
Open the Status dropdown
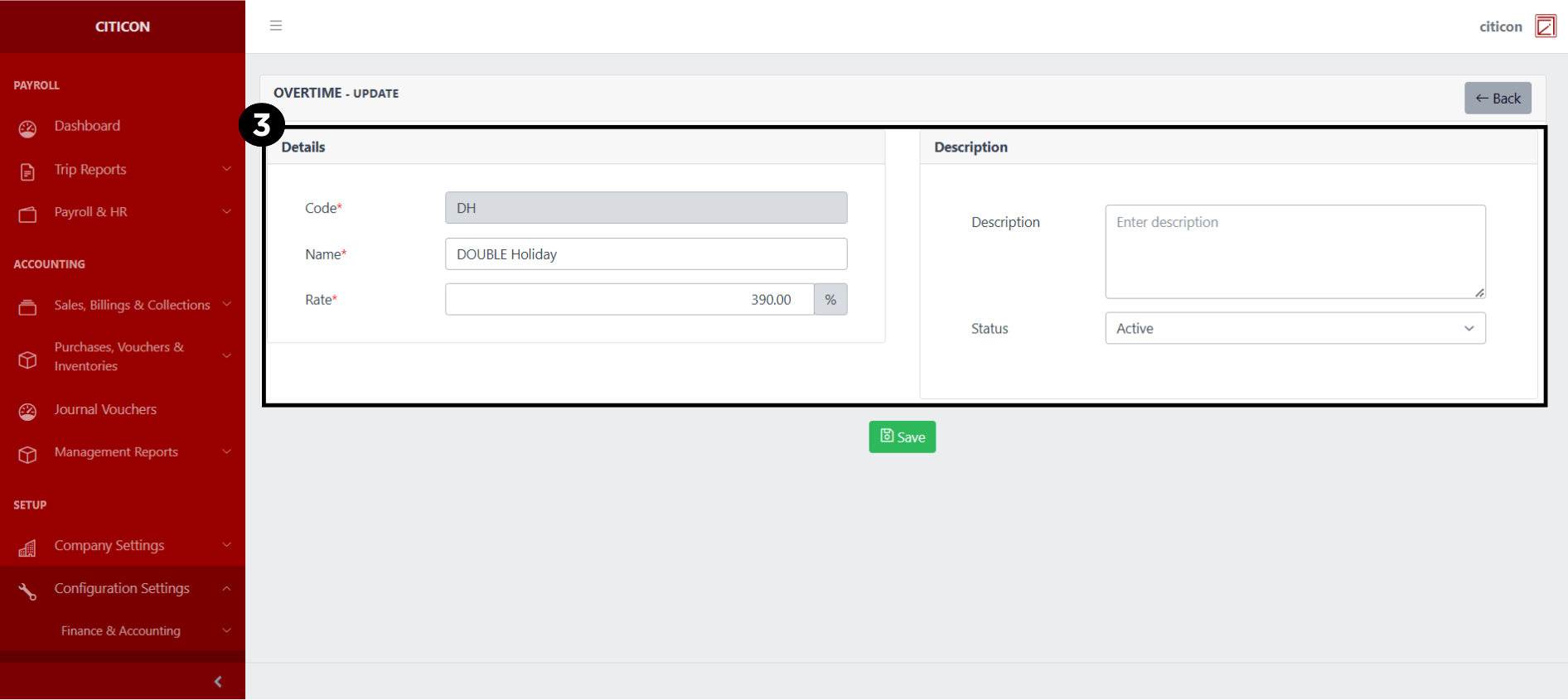pos(1295,328)
